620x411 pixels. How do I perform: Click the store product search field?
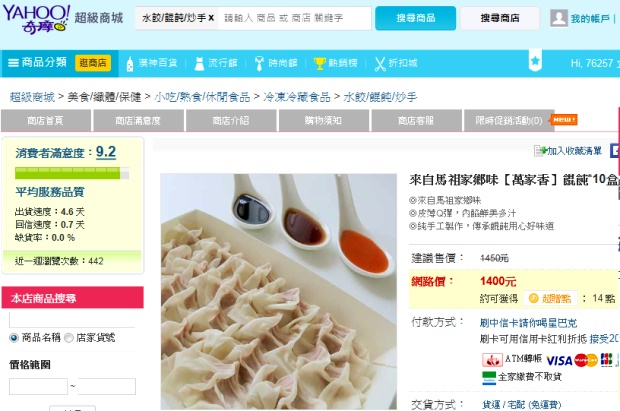[72, 320]
